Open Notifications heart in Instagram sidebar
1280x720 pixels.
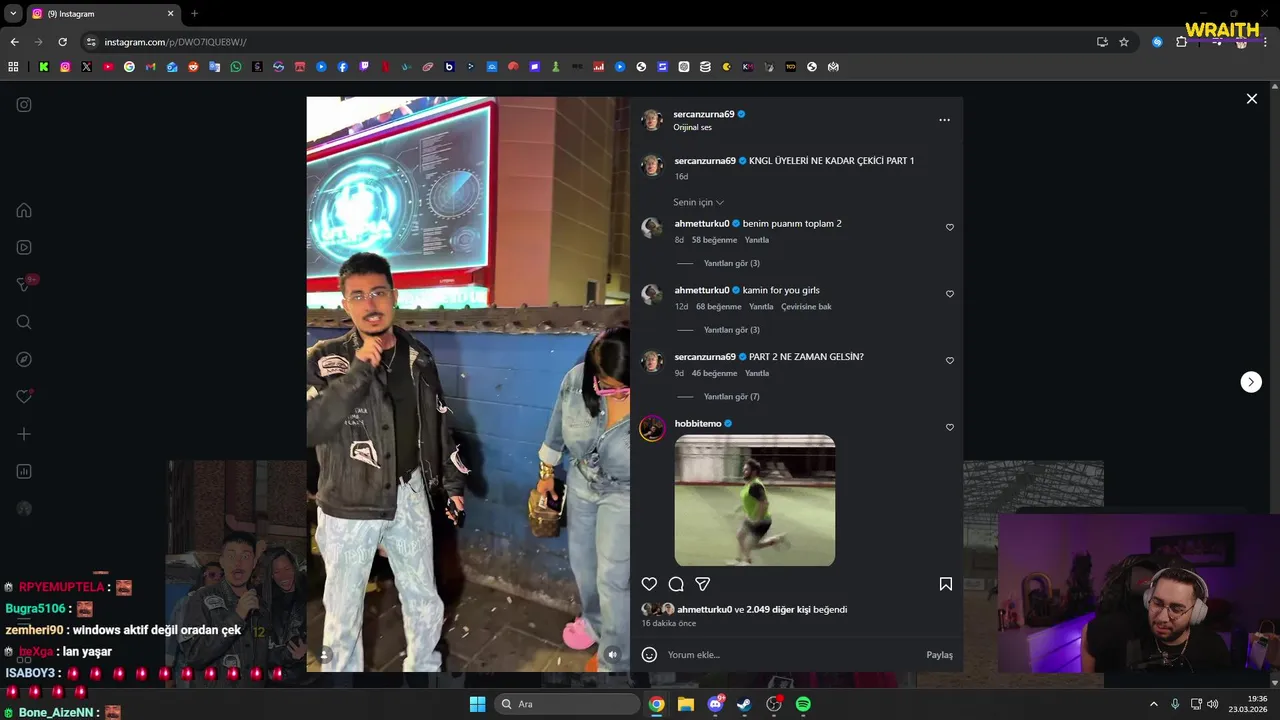pos(24,397)
